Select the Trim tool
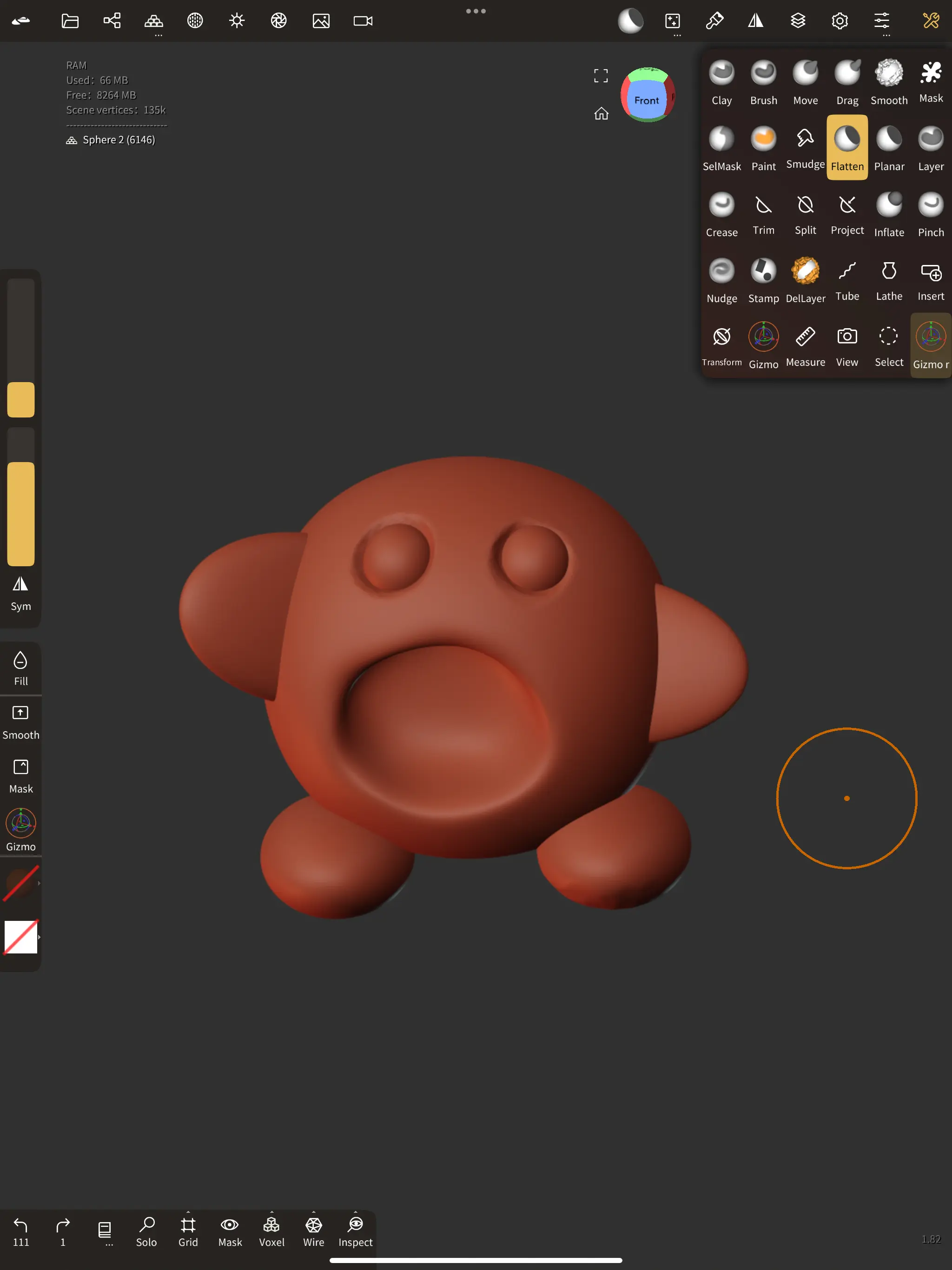 tap(764, 214)
